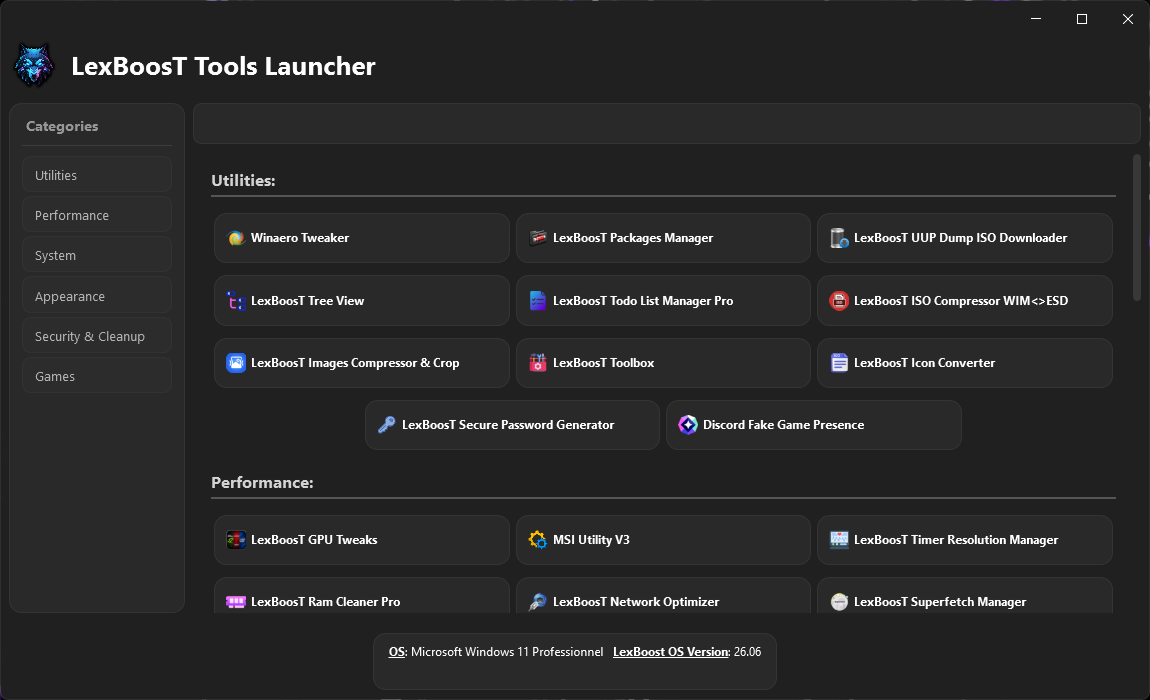The height and width of the screenshot is (700, 1150).
Task: Click the 'Categories' sidebar heading
Action: pos(62,126)
